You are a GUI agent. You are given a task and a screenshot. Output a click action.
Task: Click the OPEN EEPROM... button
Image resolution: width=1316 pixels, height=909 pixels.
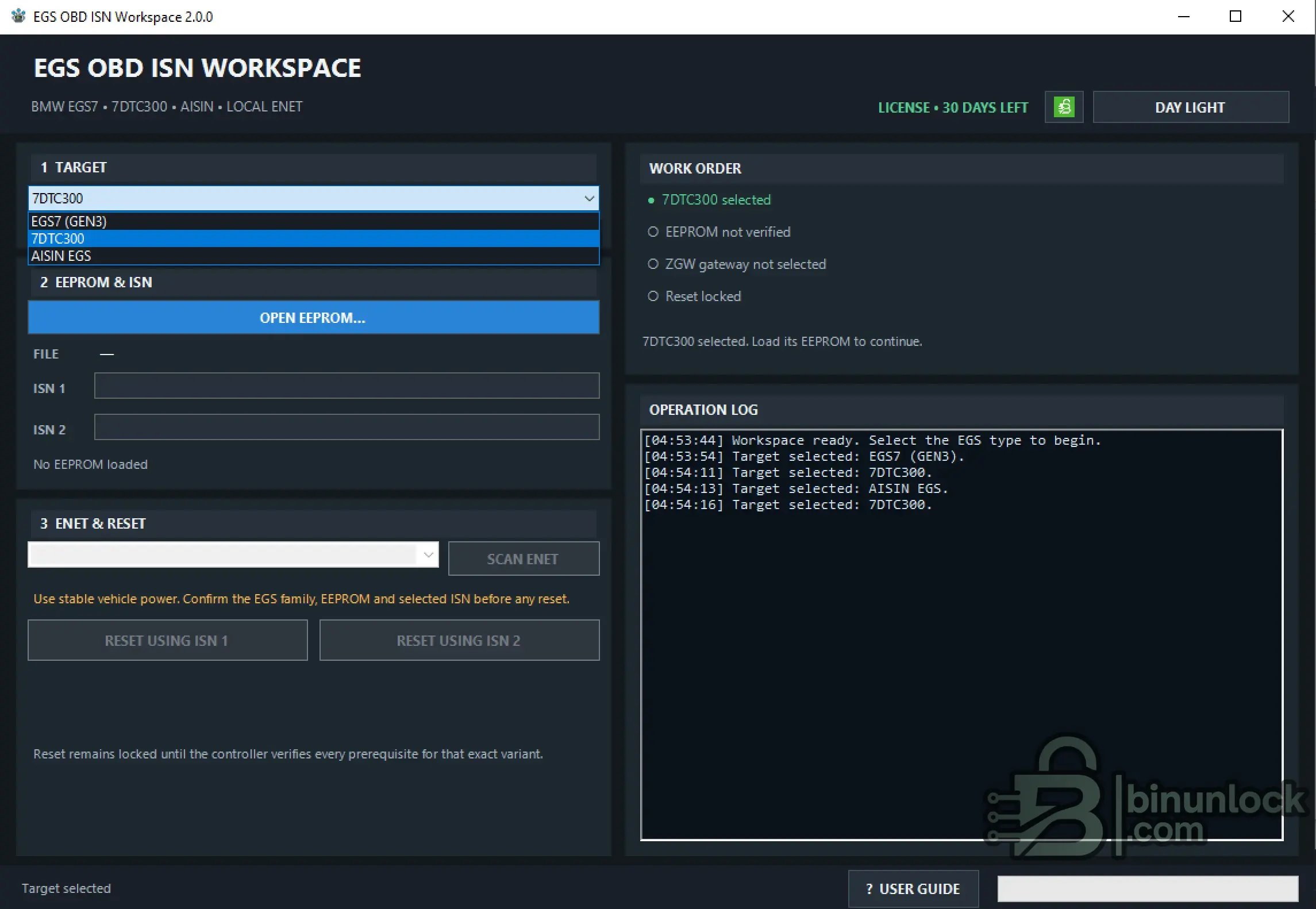coord(313,317)
